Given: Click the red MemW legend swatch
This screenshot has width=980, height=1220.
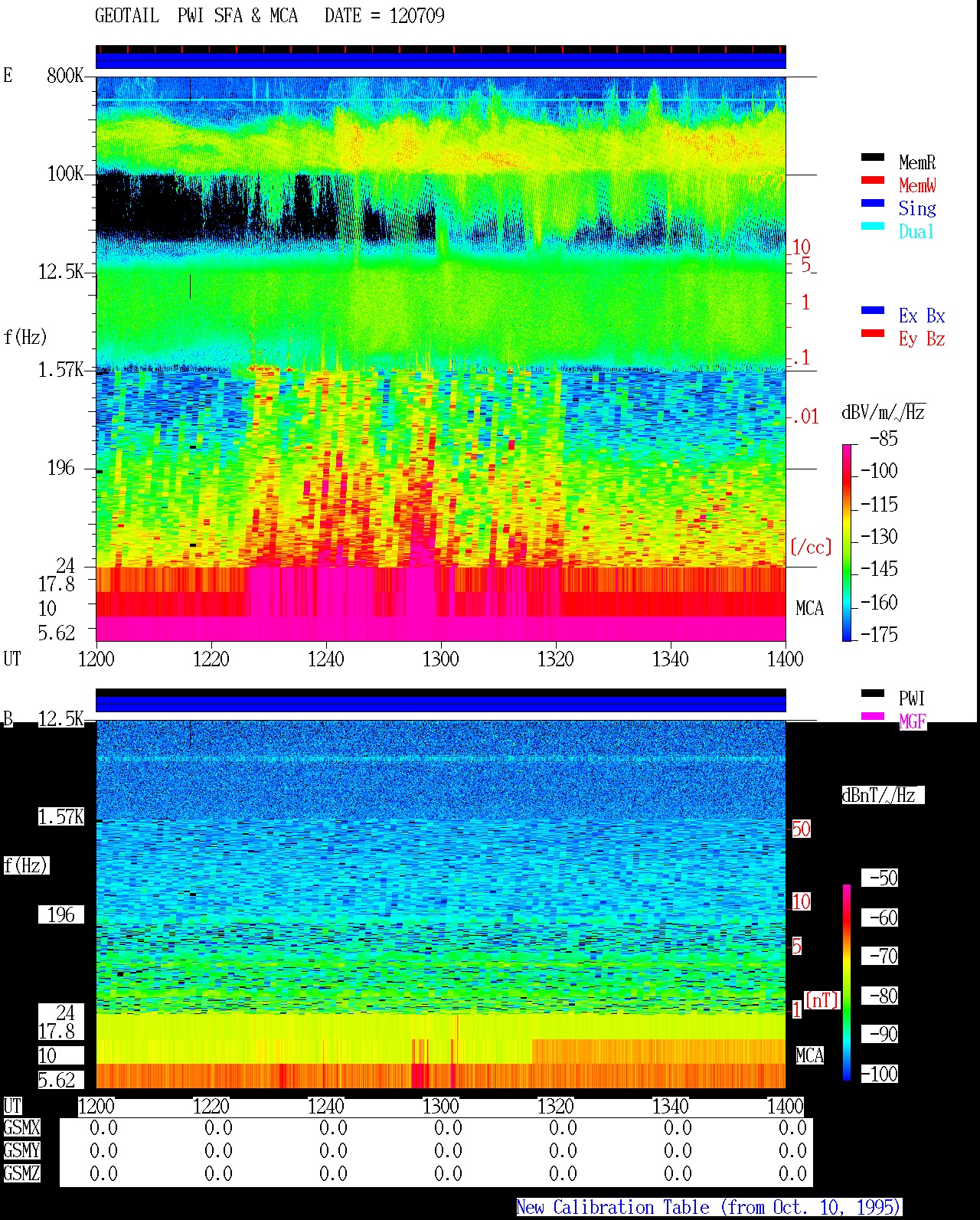Looking at the screenshot, I should click(873, 181).
